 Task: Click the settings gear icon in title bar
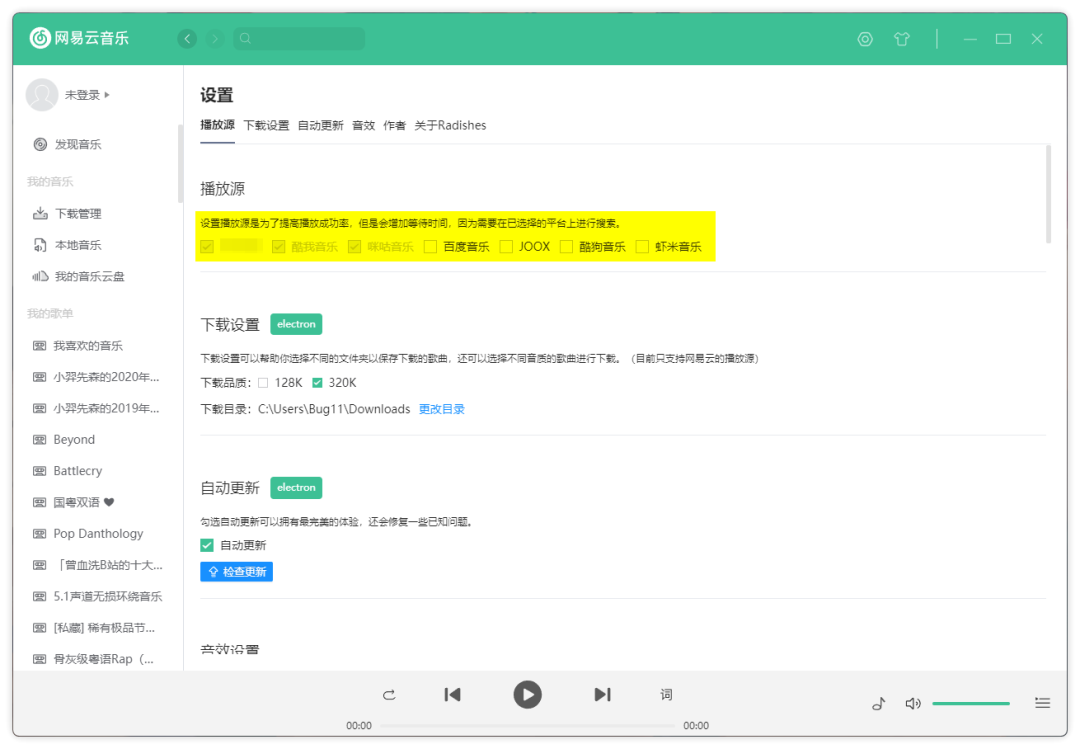pyautogui.click(x=865, y=39)
